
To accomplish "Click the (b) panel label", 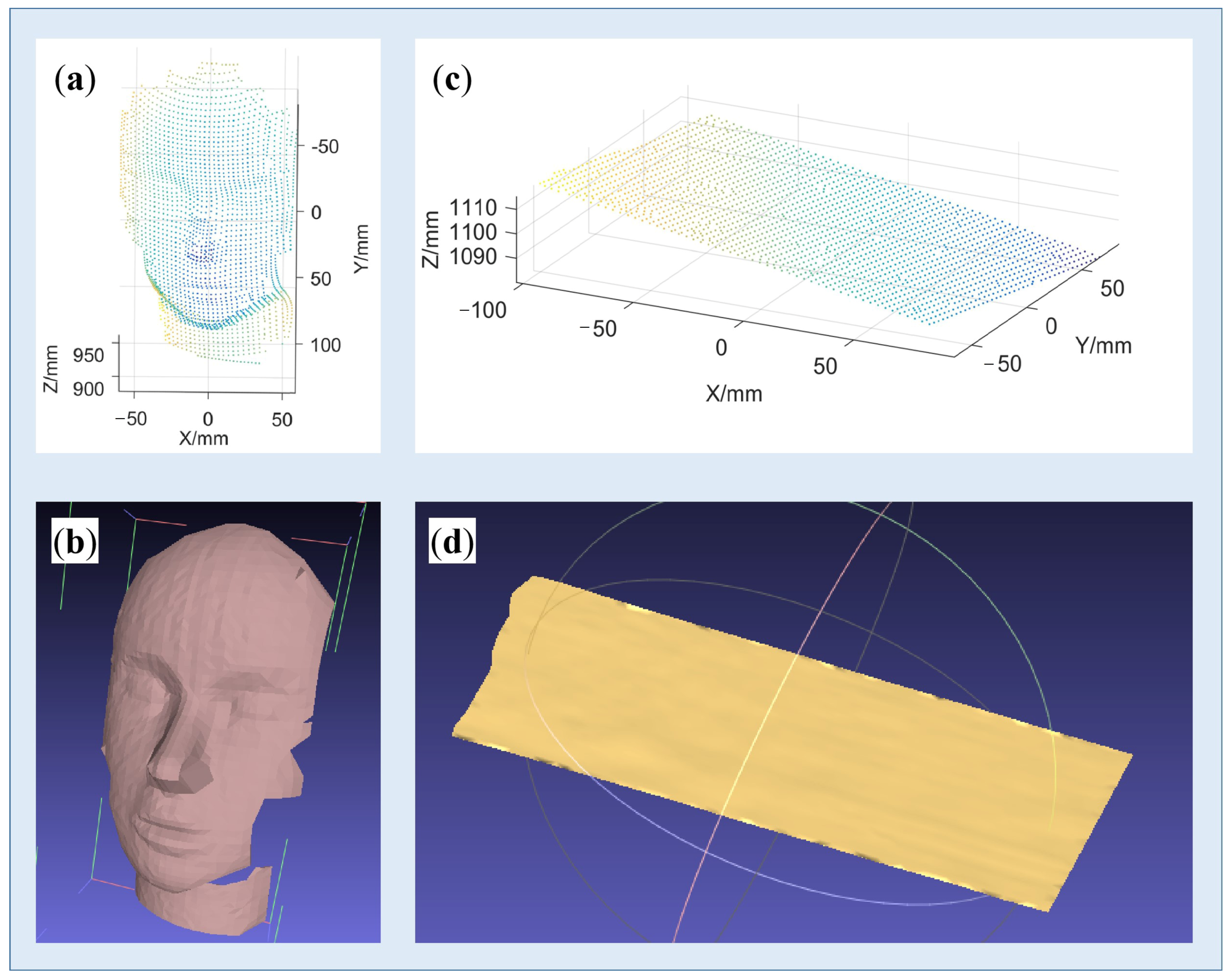I will [75, 541].
